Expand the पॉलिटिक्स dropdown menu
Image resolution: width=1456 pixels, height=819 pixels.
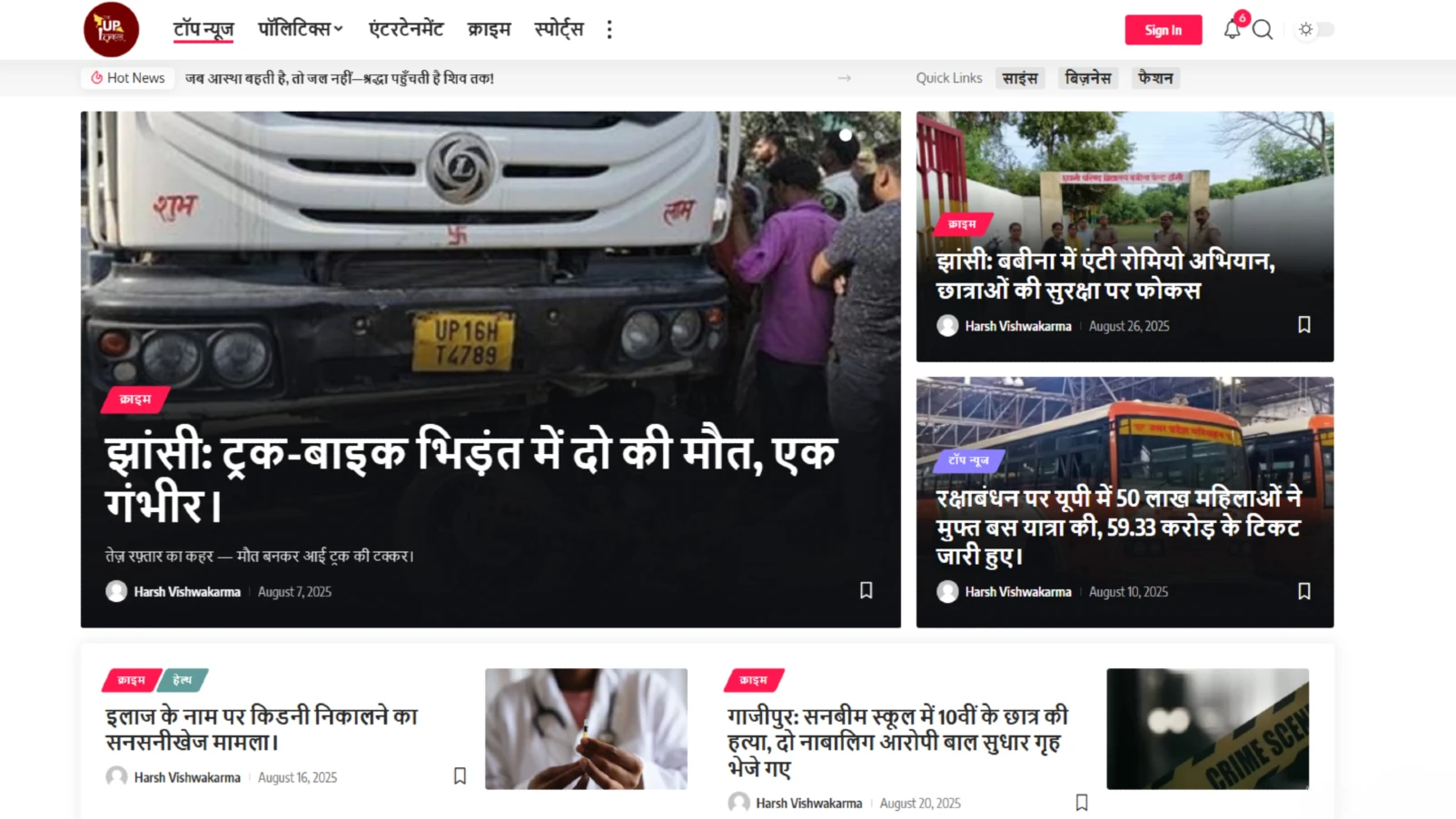(300, 29)
